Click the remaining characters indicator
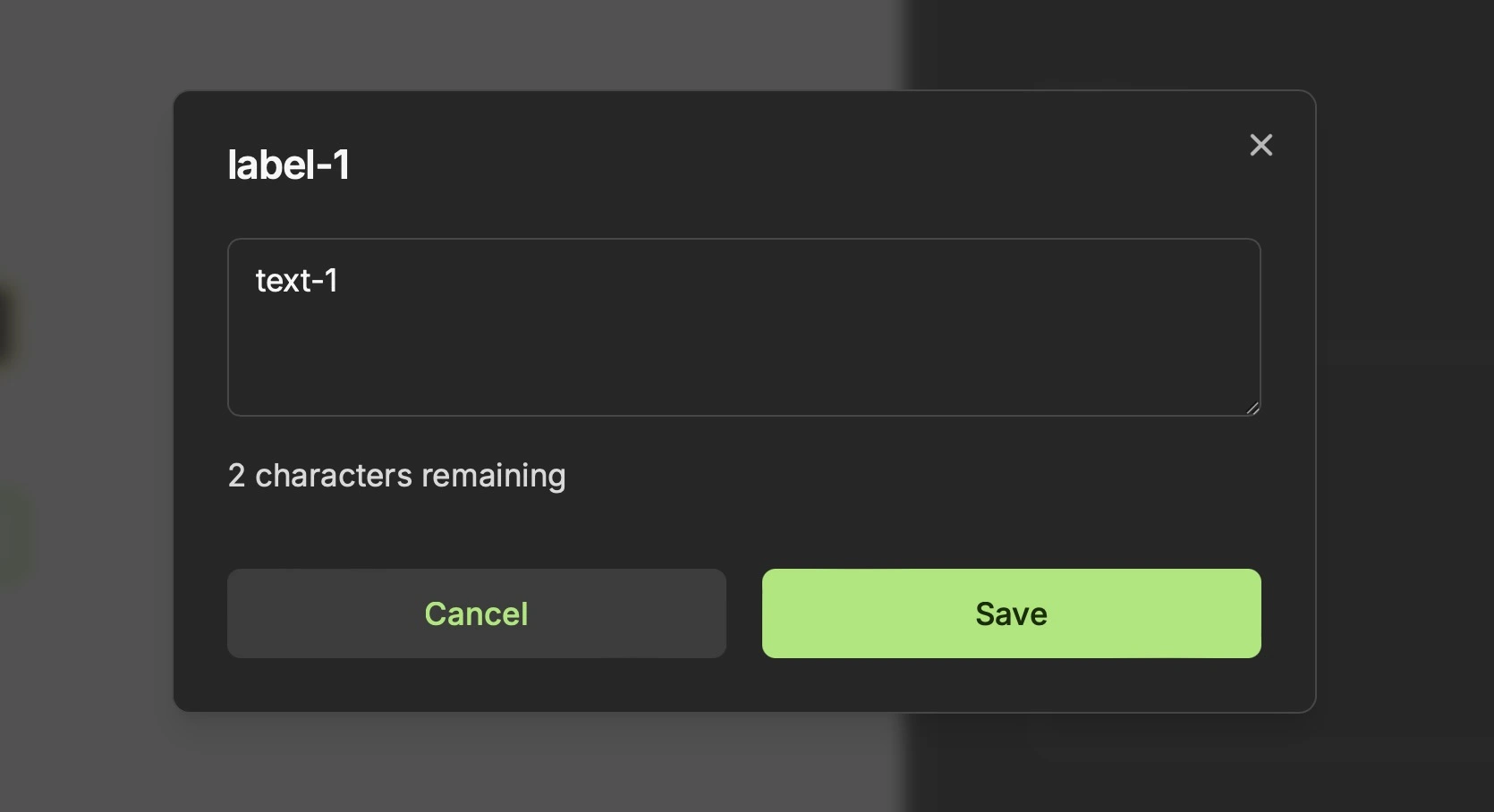 (x=396, y=476)
